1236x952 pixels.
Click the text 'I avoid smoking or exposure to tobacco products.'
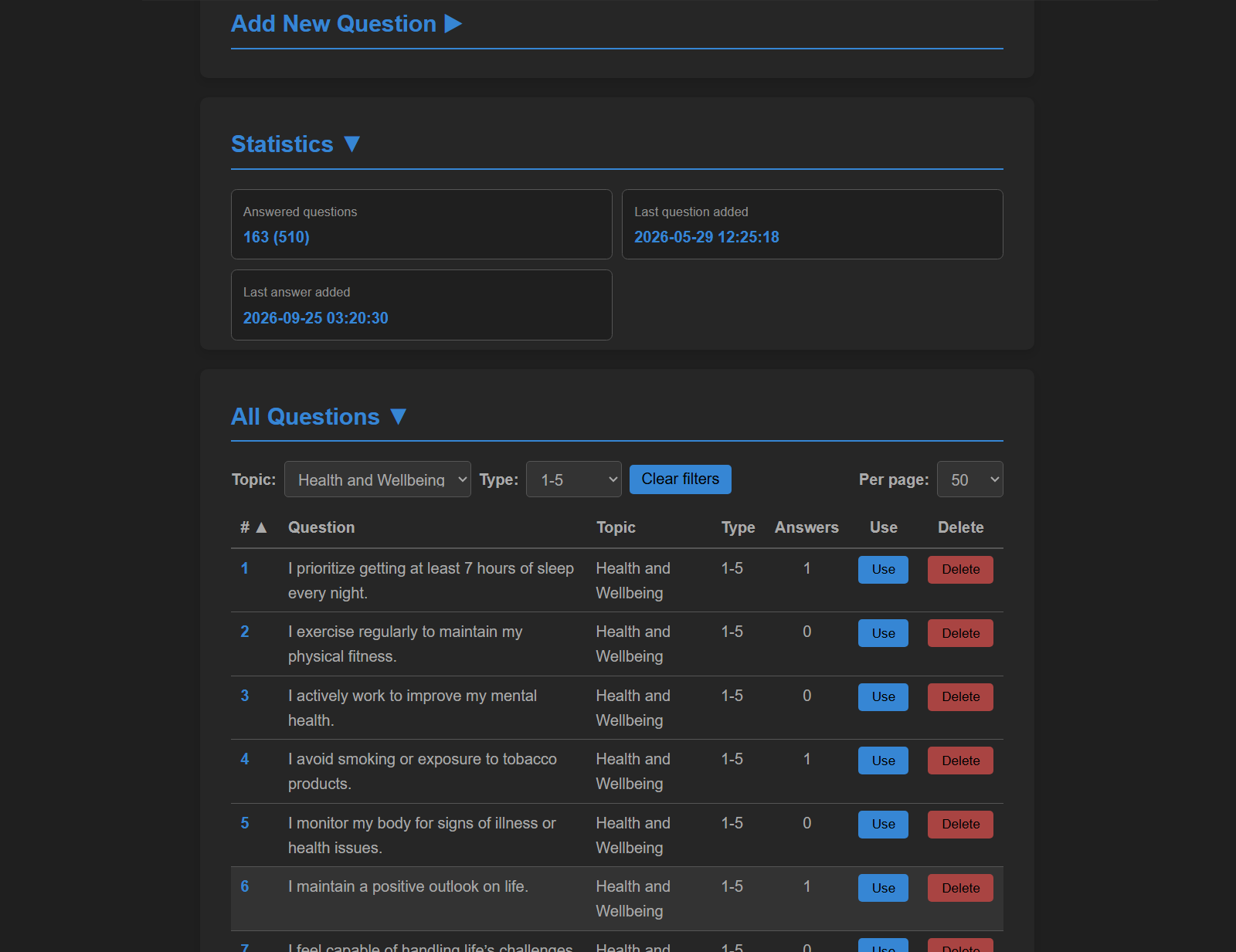click(423, 771)
